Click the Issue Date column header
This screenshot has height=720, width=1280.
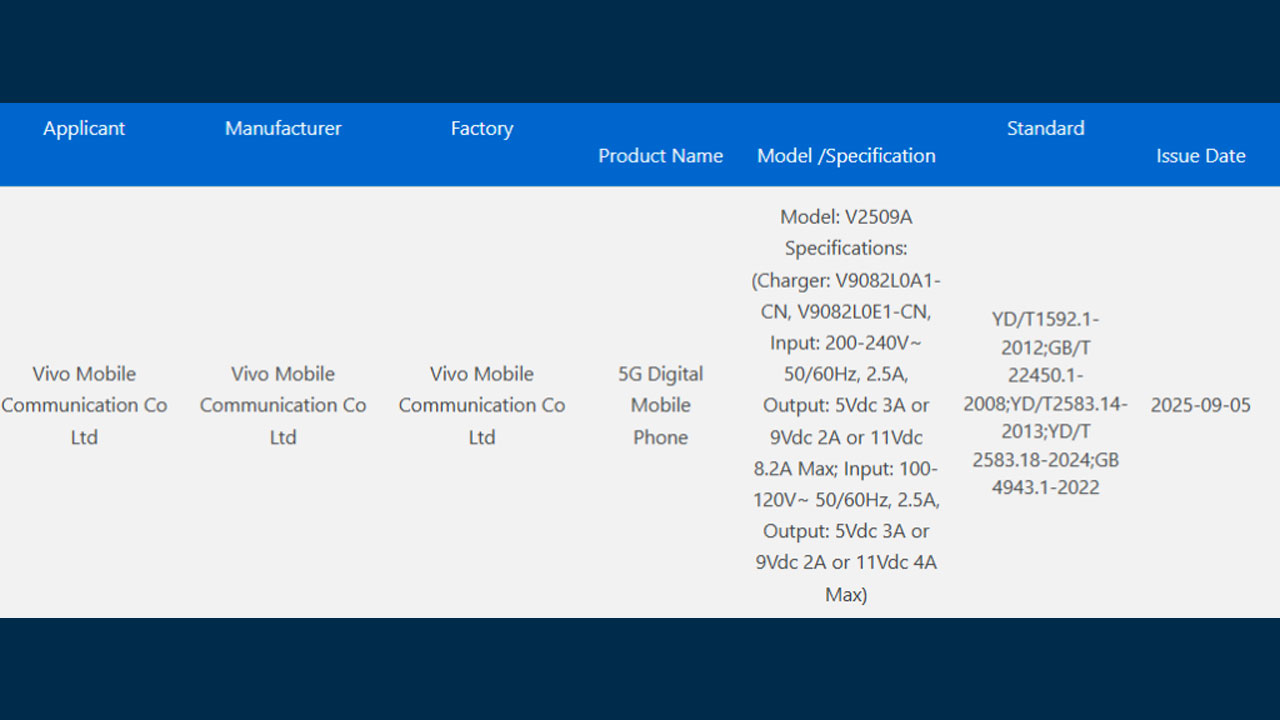click(1200, 156)
